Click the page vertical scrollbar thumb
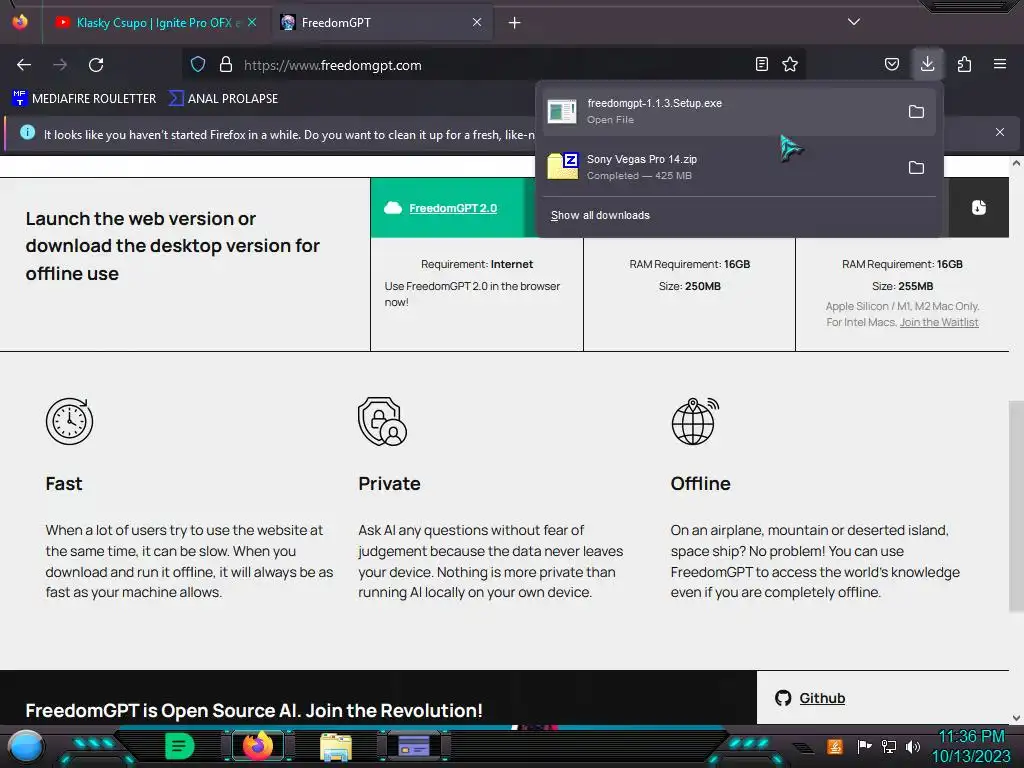 pos(1016,506)
